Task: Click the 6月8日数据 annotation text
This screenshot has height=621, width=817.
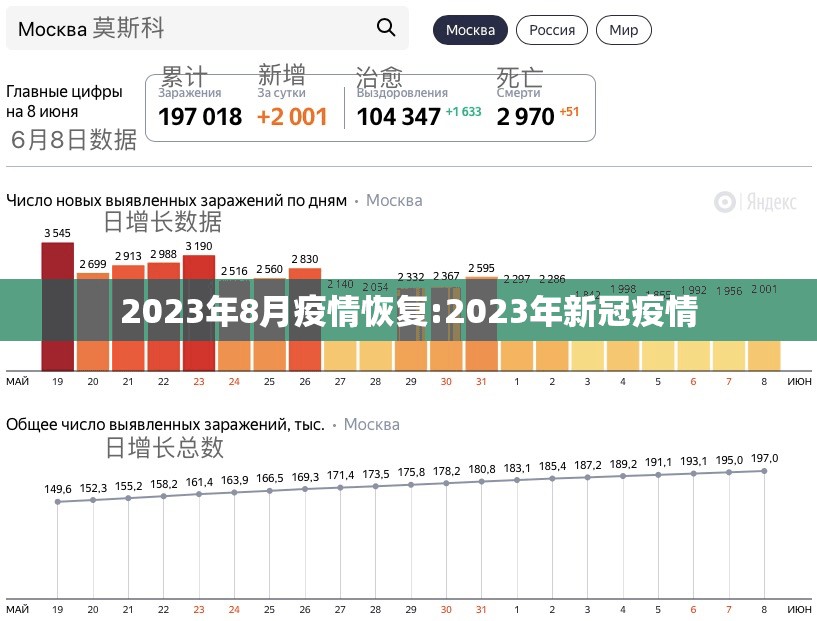Action: [x=73, y=140]
